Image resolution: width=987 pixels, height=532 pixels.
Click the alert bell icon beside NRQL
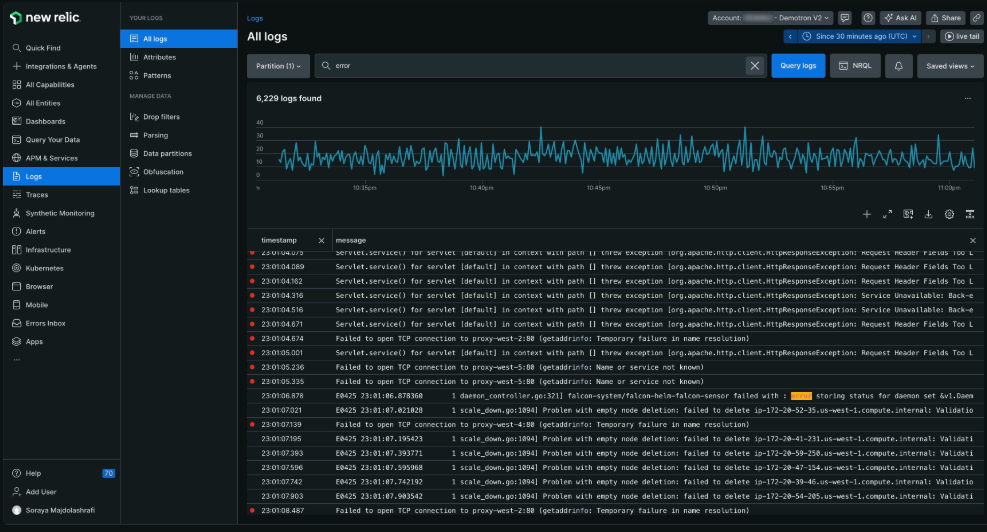898,66
